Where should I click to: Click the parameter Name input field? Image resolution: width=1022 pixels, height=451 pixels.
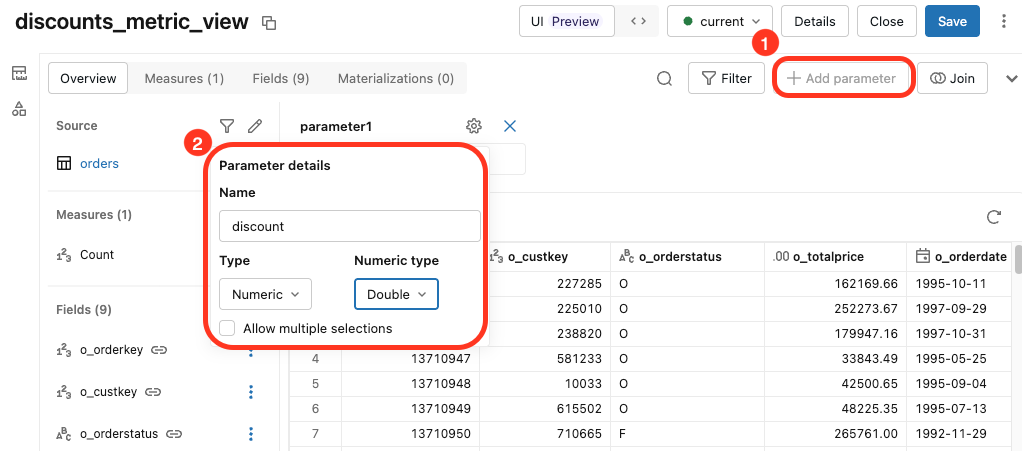tap(350, 226)
